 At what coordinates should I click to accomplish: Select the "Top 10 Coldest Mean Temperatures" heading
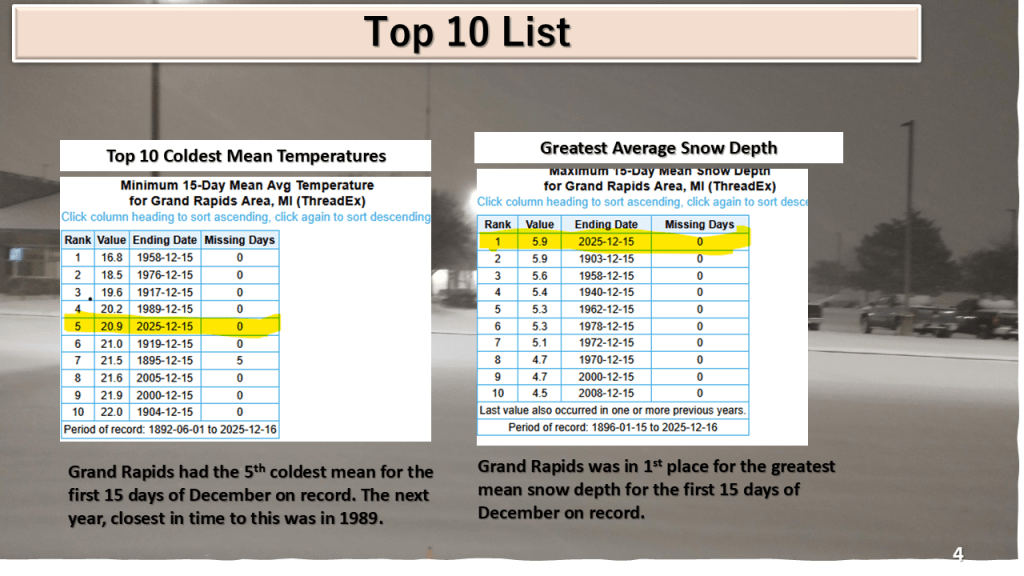(246, 156)
